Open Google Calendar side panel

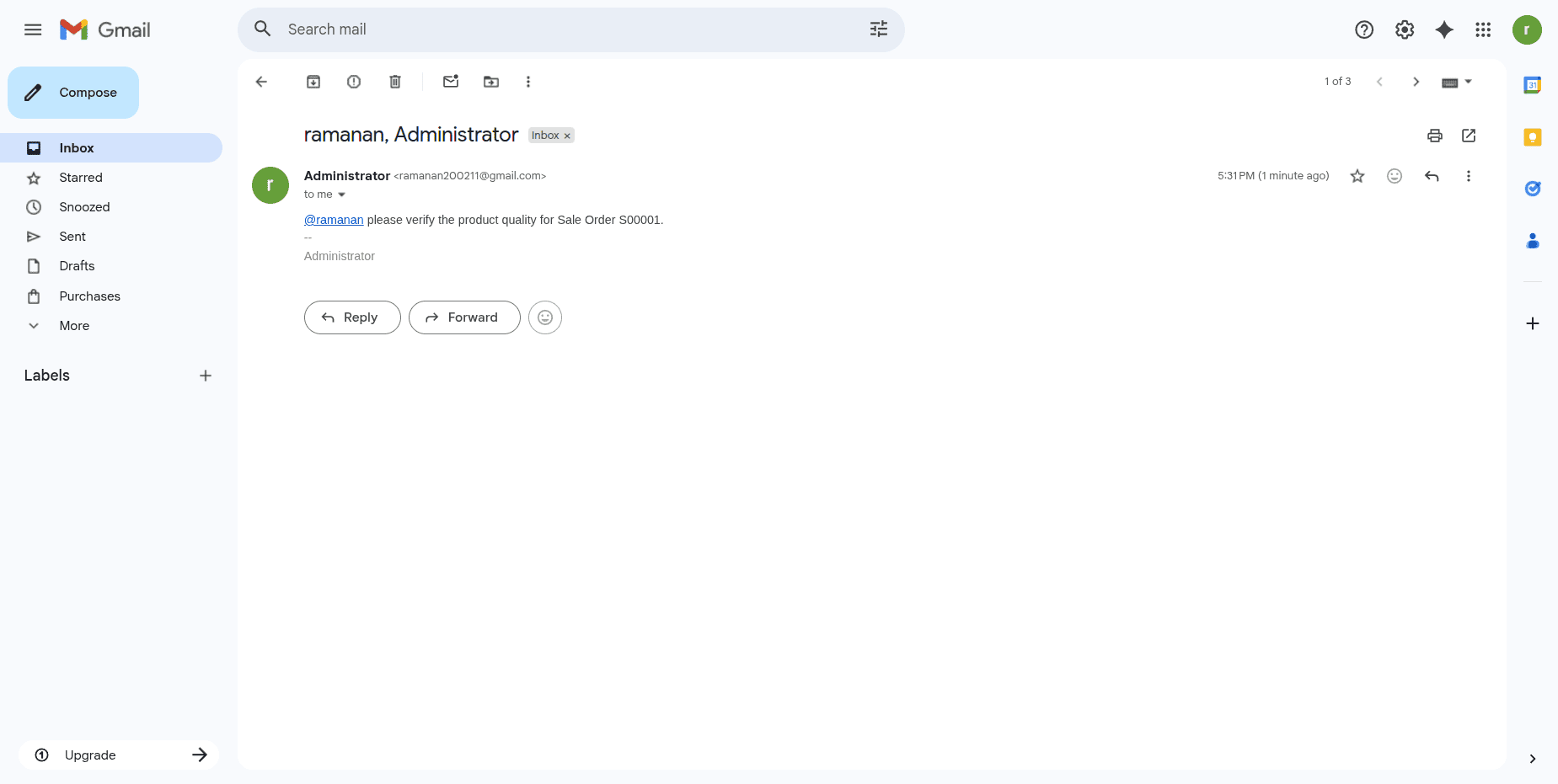click(x=1533, y=84)
